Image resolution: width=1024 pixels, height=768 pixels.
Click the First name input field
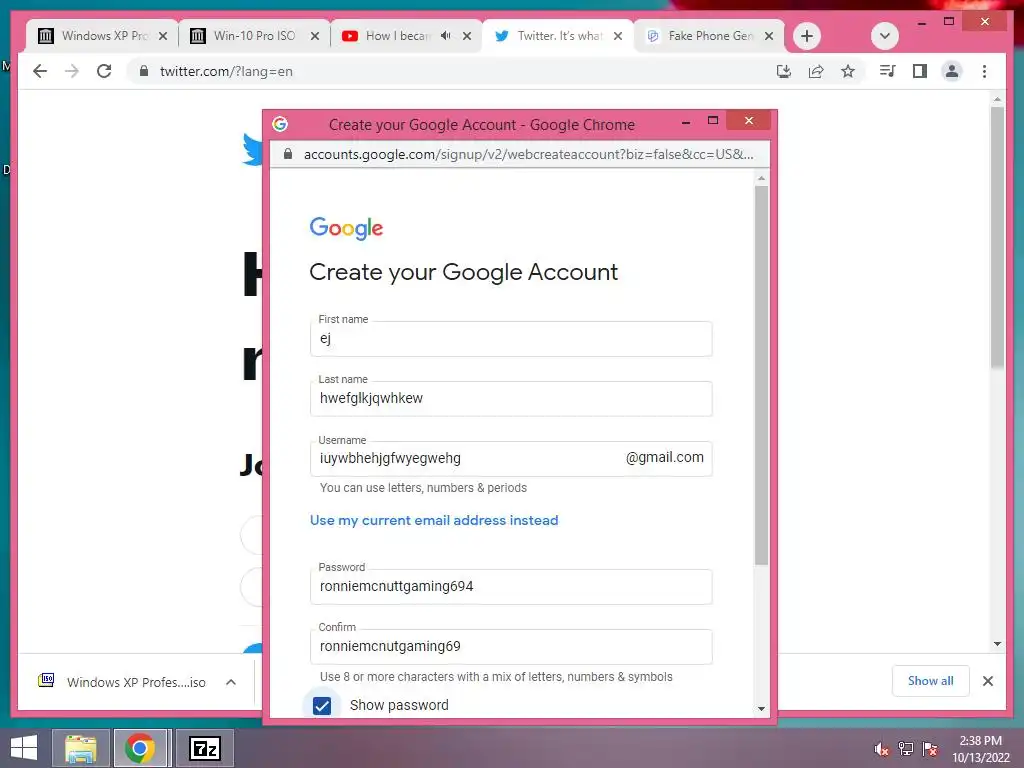click(x=511, y=338)
